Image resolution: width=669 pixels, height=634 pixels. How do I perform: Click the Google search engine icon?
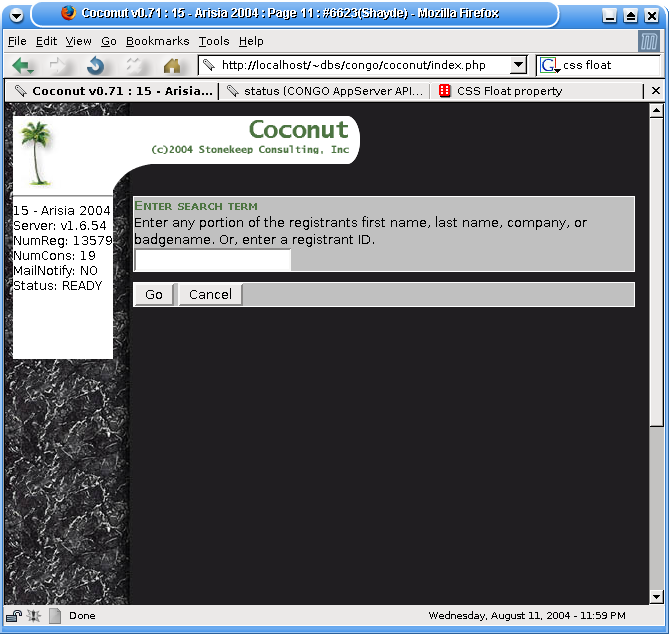pos(549,65)
